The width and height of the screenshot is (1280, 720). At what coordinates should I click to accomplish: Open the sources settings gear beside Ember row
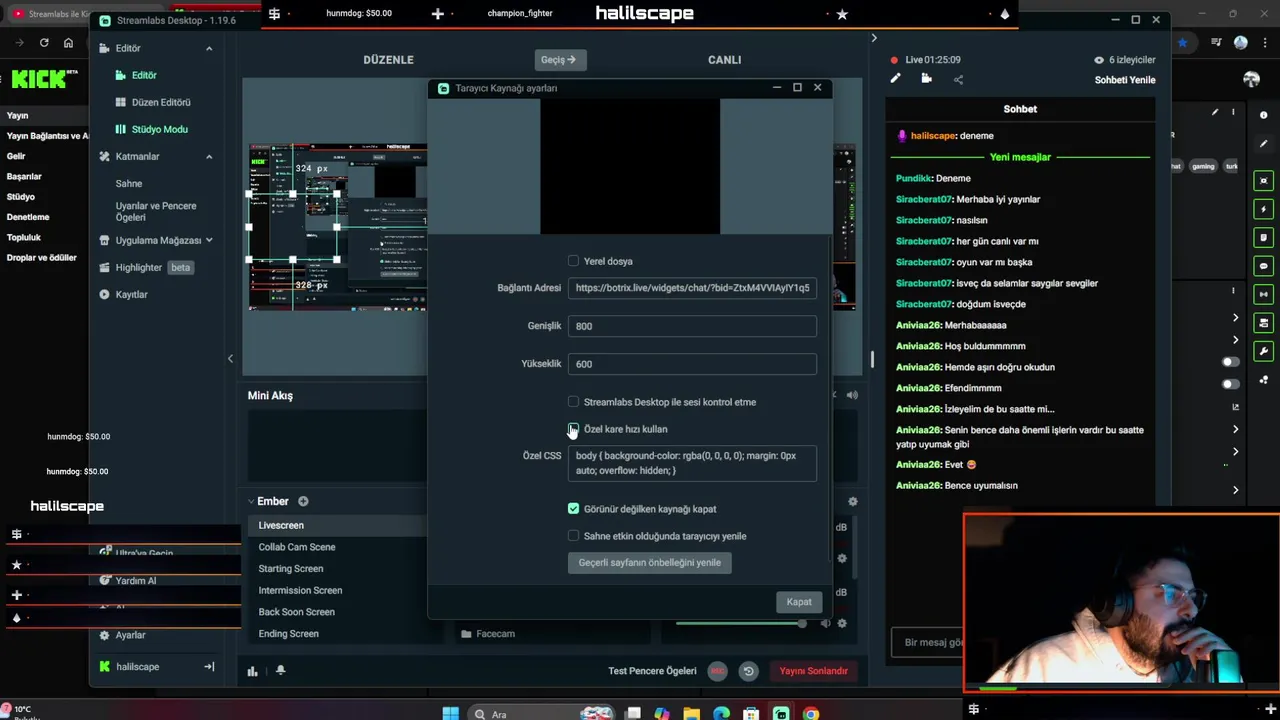click(852, 501)
